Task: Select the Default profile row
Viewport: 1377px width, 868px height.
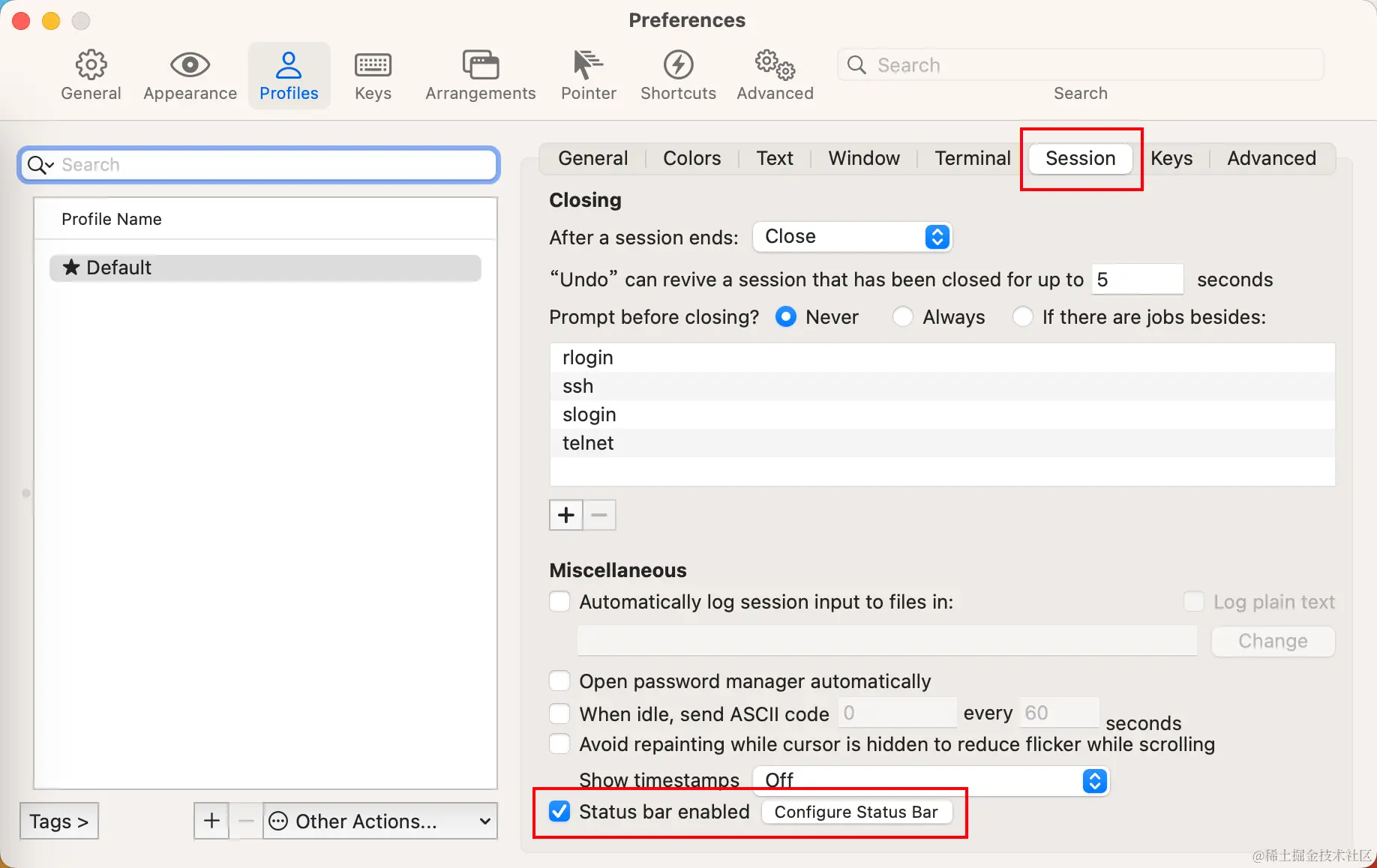Action: click(265, 268)
